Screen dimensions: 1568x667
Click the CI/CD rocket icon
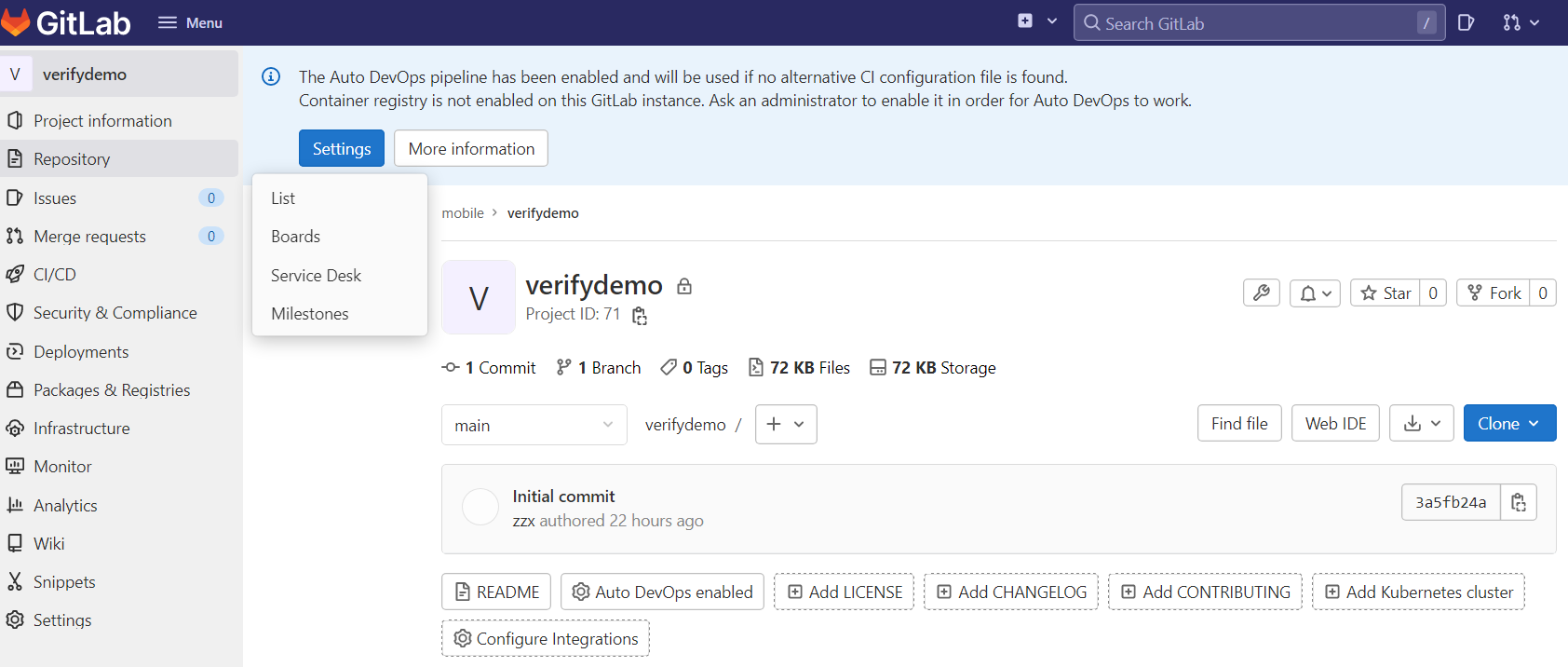click(15, 274)
